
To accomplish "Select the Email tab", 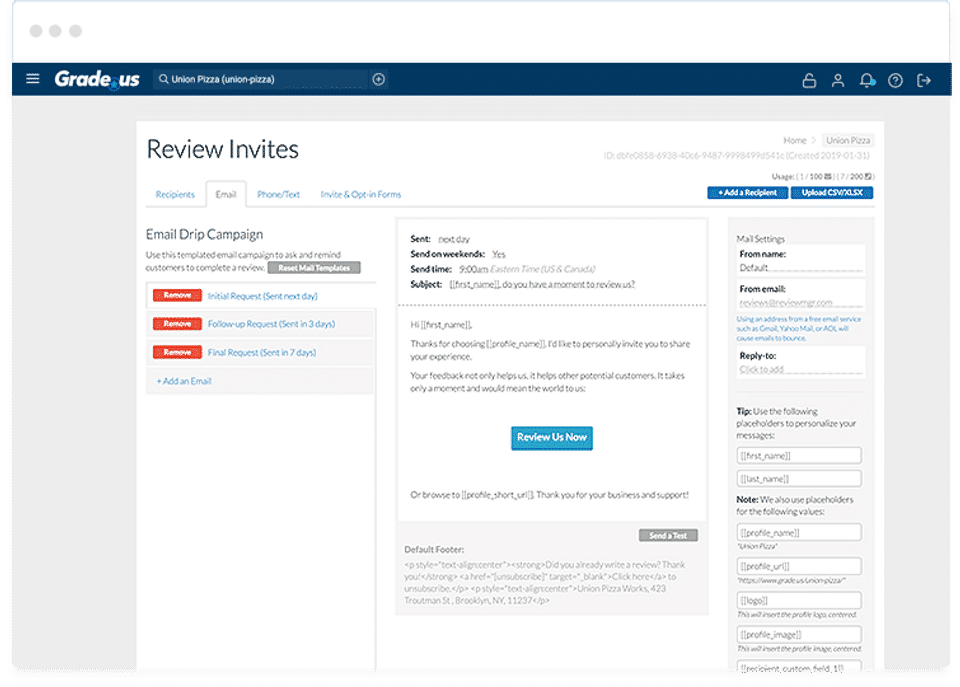I will pyautogui.click(x=226, y=194).
